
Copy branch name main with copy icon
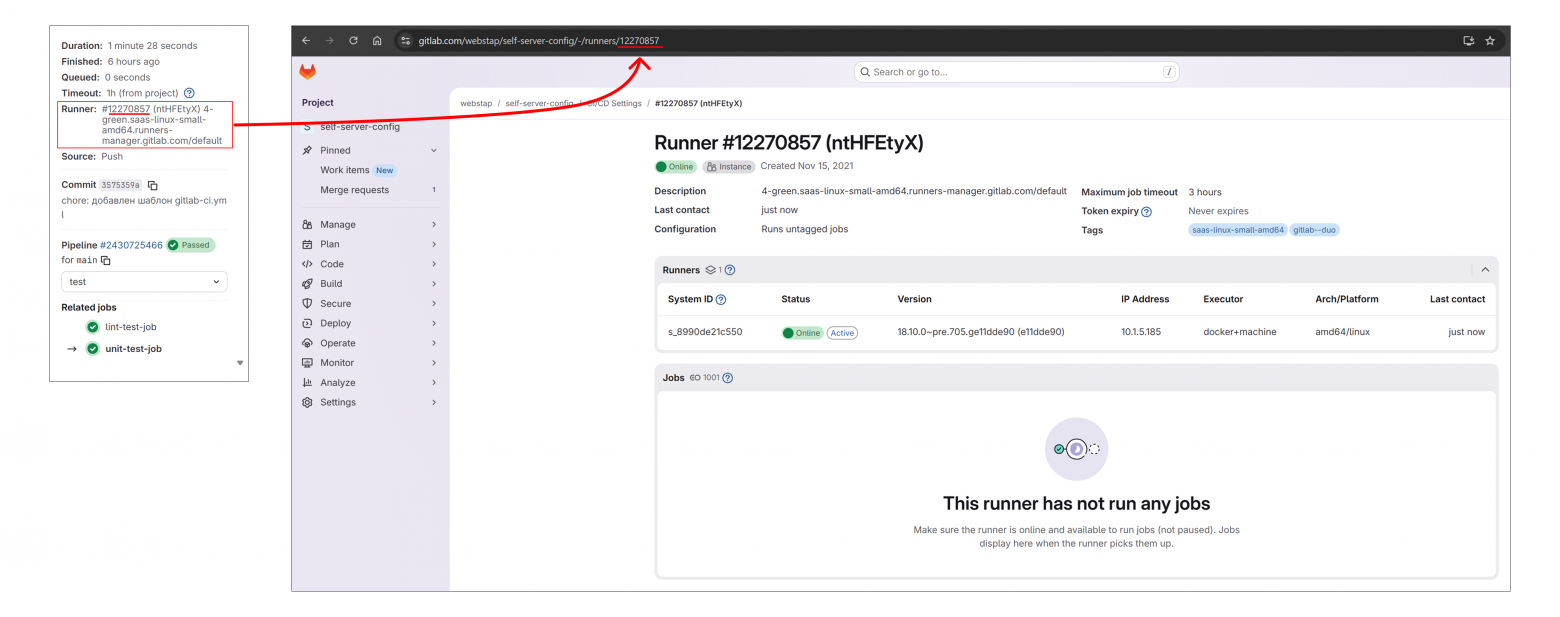pyautogui.click(x=105, y=260)
